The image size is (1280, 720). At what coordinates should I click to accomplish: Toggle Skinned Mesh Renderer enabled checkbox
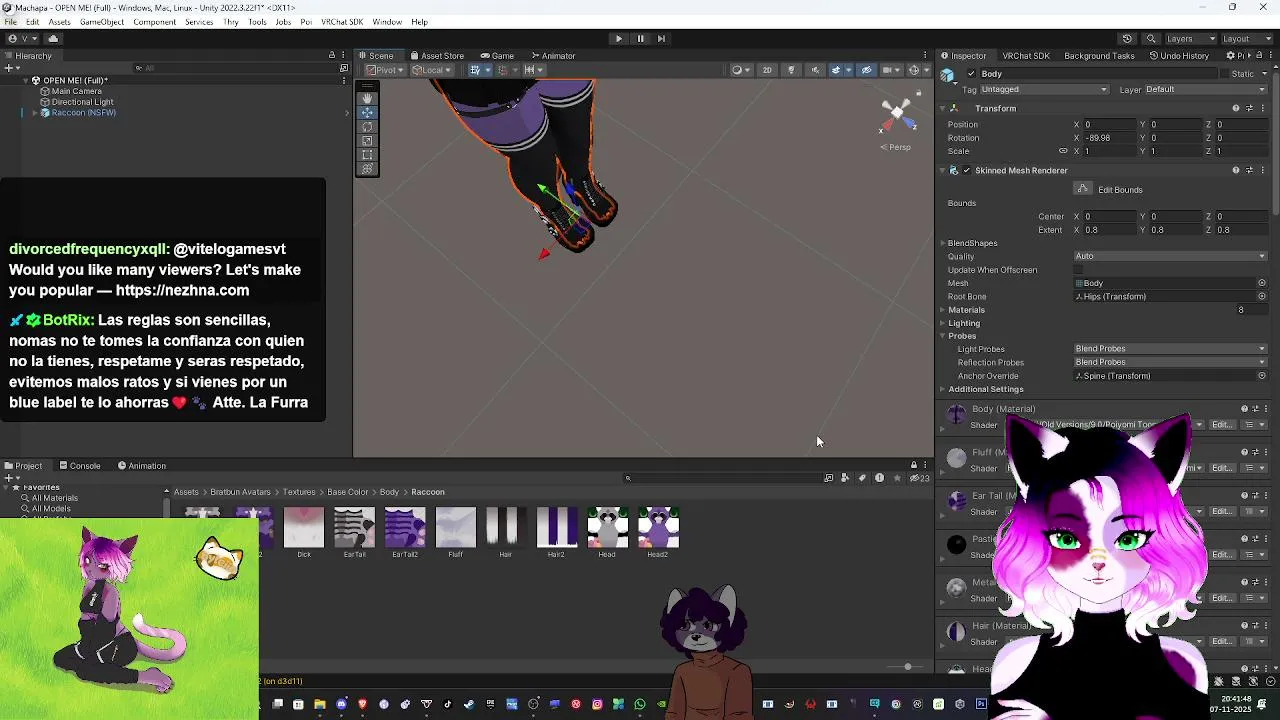click(x=966, y=170)
